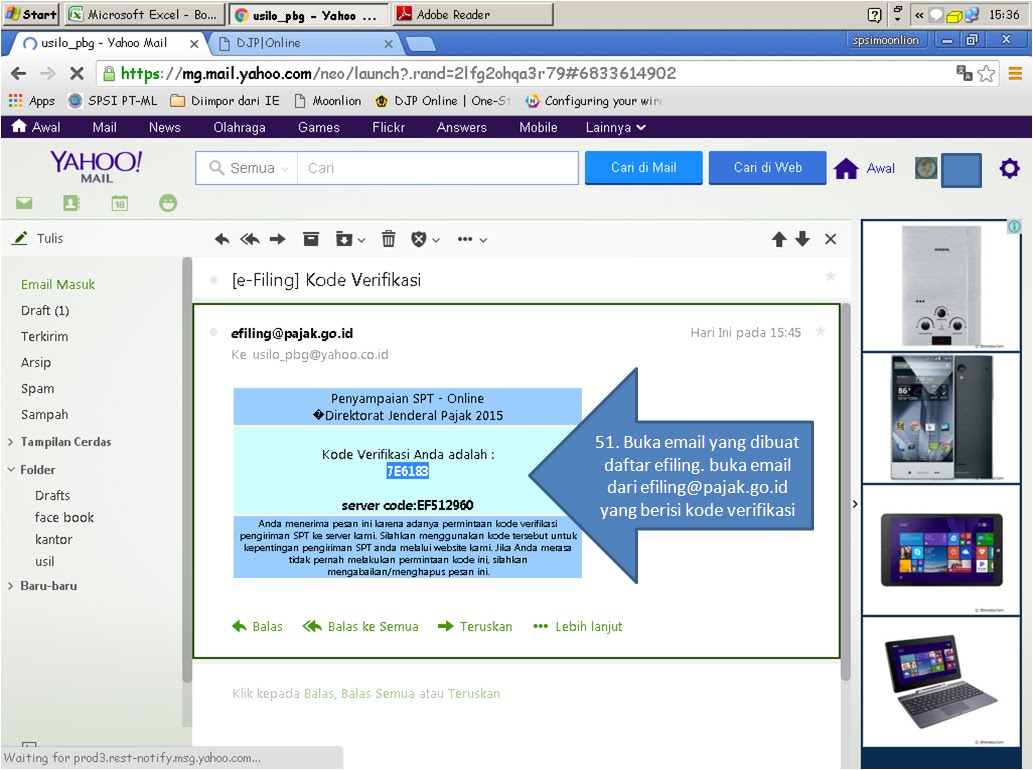Close the open email with the X icon
The height and width of the screenshot is (770, 1033).
[830, 239]
